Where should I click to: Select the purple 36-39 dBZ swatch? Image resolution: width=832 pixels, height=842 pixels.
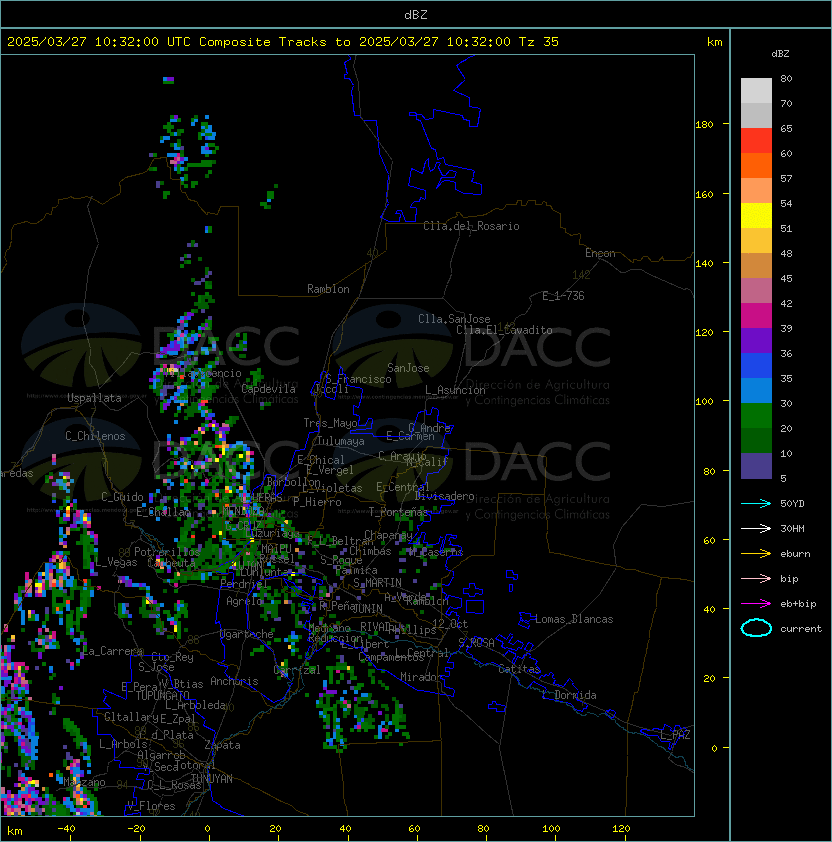click(756, 341)
